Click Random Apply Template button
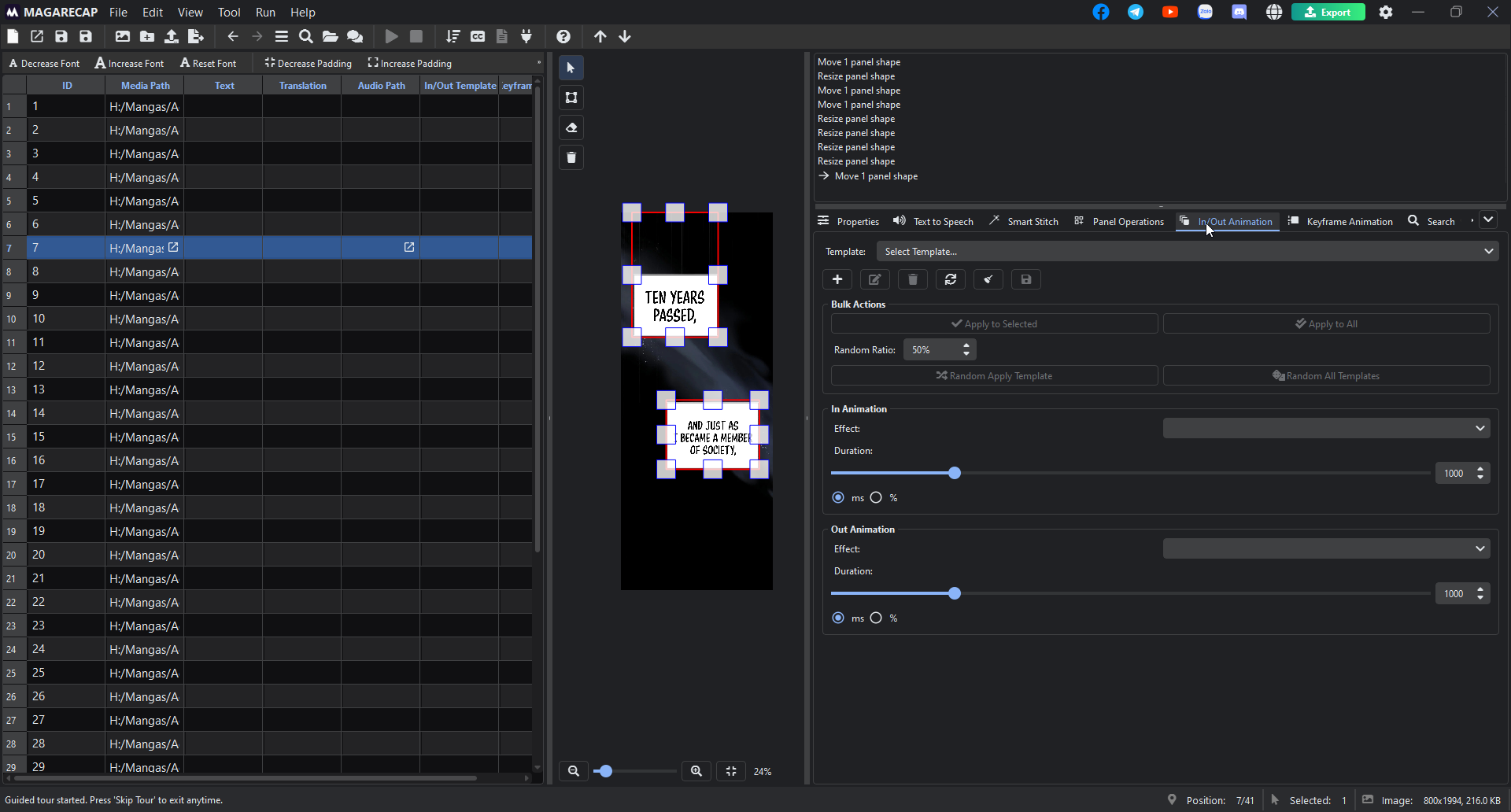The width and height of the screenshot is (1511, 812). pyautogui.click(x=994, y=375)
